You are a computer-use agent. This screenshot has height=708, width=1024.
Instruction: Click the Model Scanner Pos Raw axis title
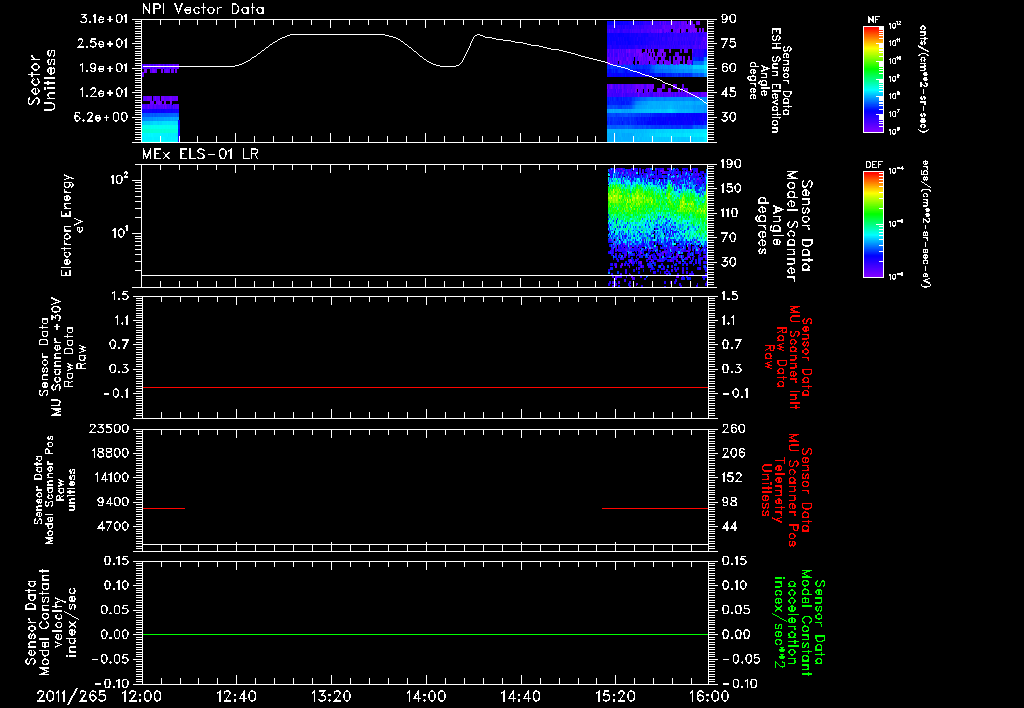[x=55, y=490]
